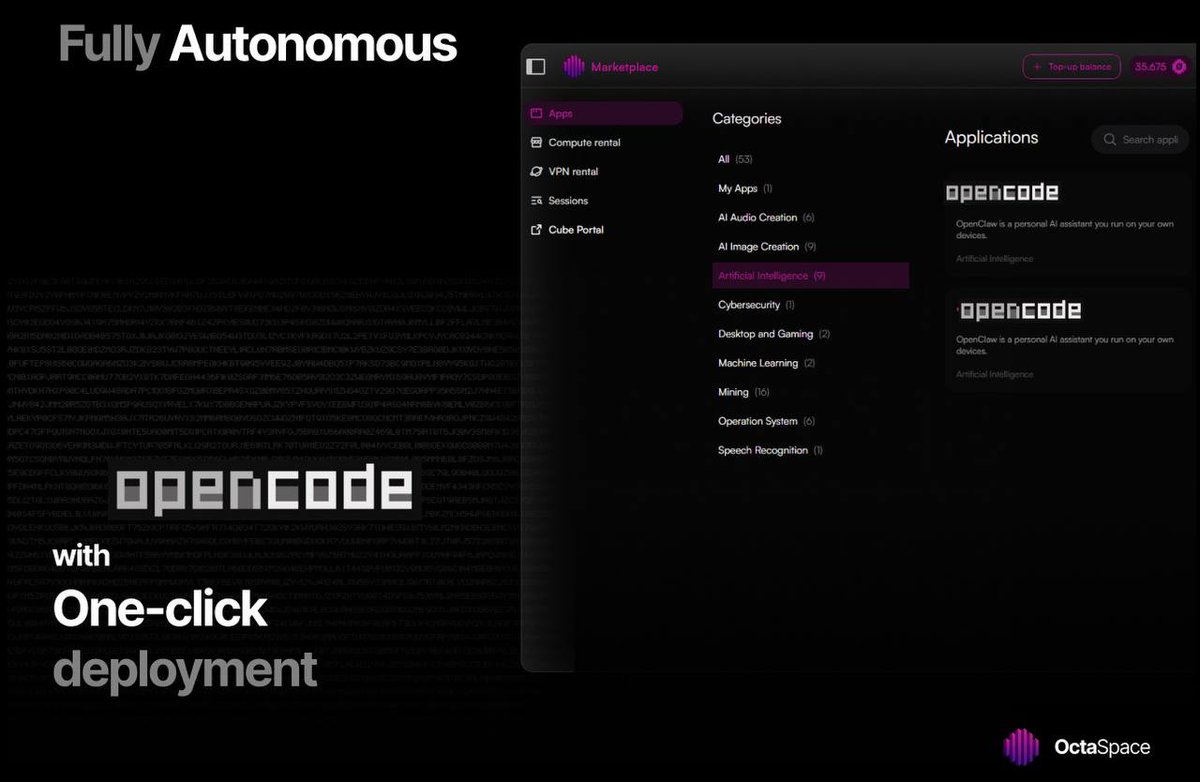Toggle the sidebar panel icon
The image size is (1200, 782).
pos(536,67)
